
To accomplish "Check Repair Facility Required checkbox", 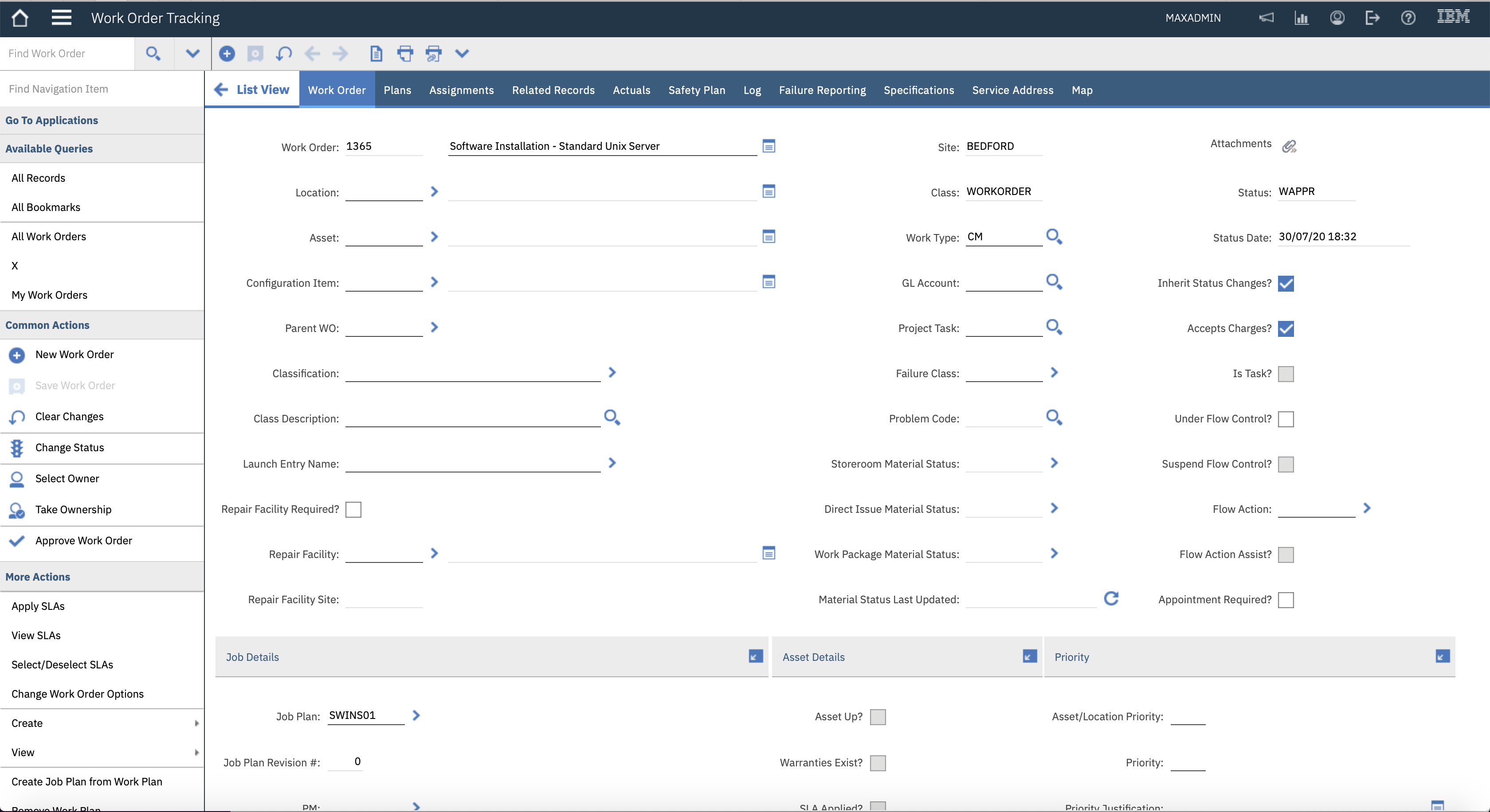I will [x=353, y=509].
